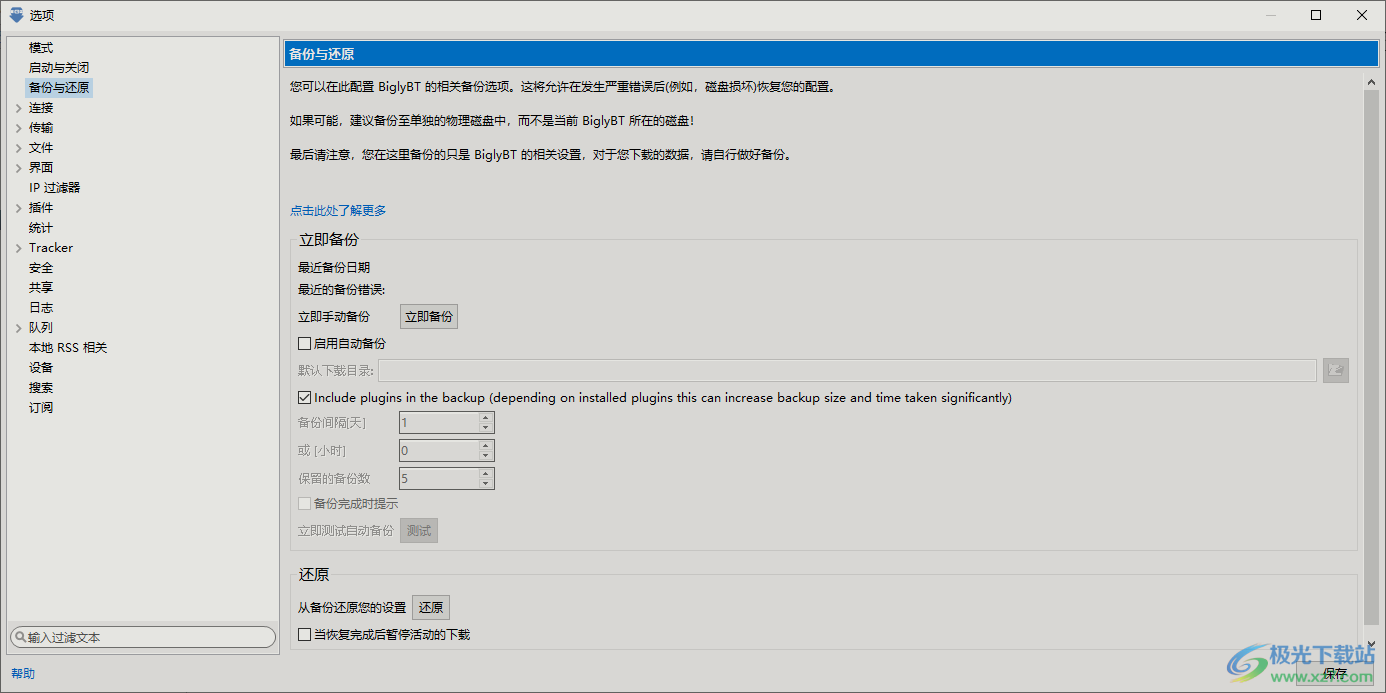
Task: Click the 保存 button
Action: [1335, 674]
